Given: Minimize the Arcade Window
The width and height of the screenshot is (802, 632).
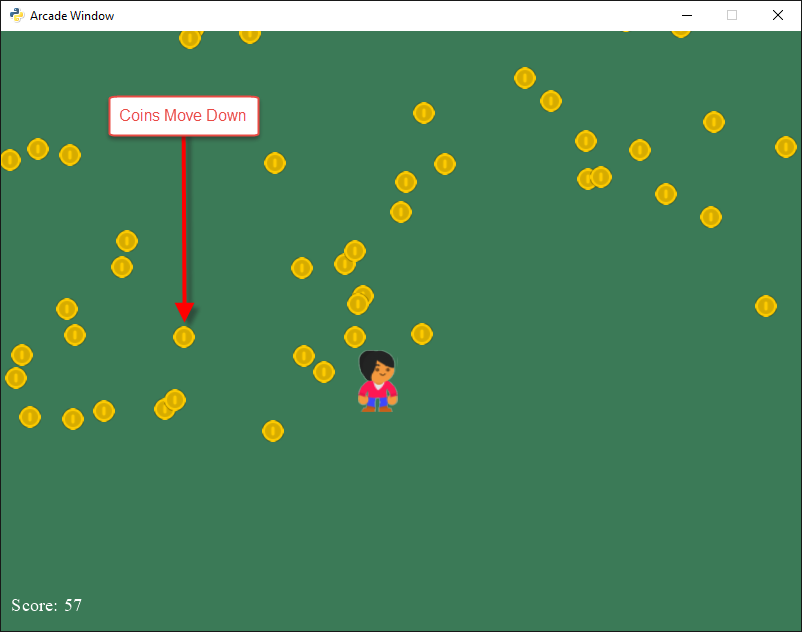Looking at the screenshot, I should click(687, 15).
